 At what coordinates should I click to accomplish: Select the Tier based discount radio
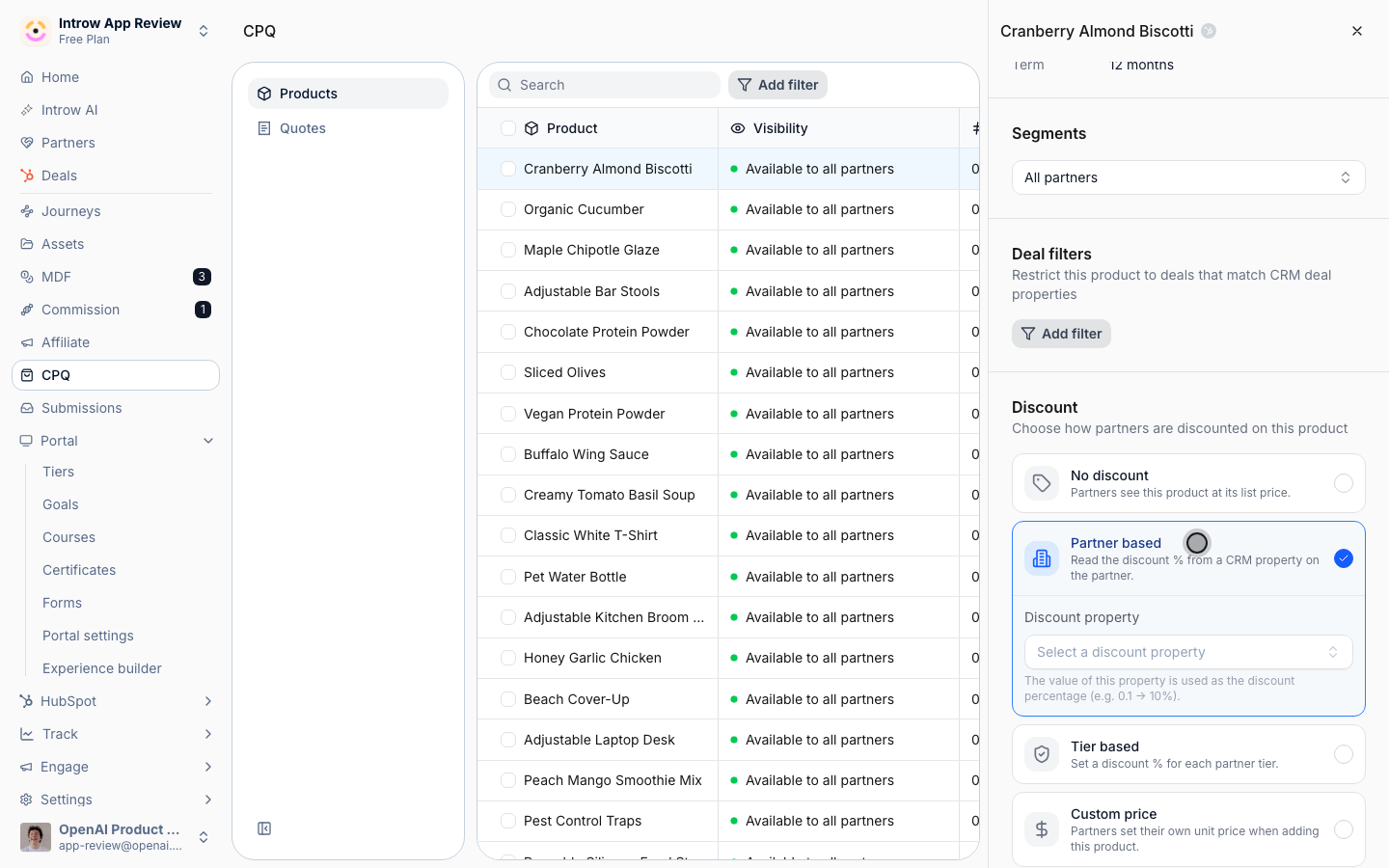click(1344, 754)
